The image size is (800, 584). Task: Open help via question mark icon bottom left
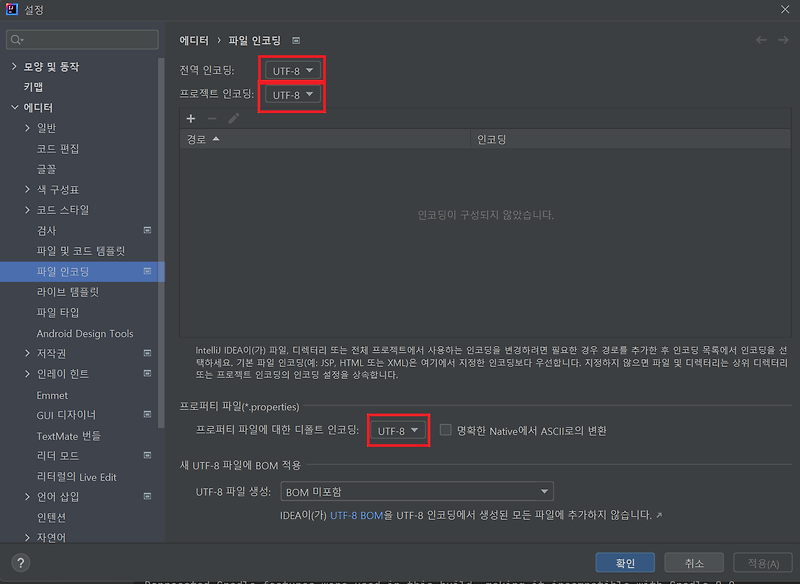19,562
